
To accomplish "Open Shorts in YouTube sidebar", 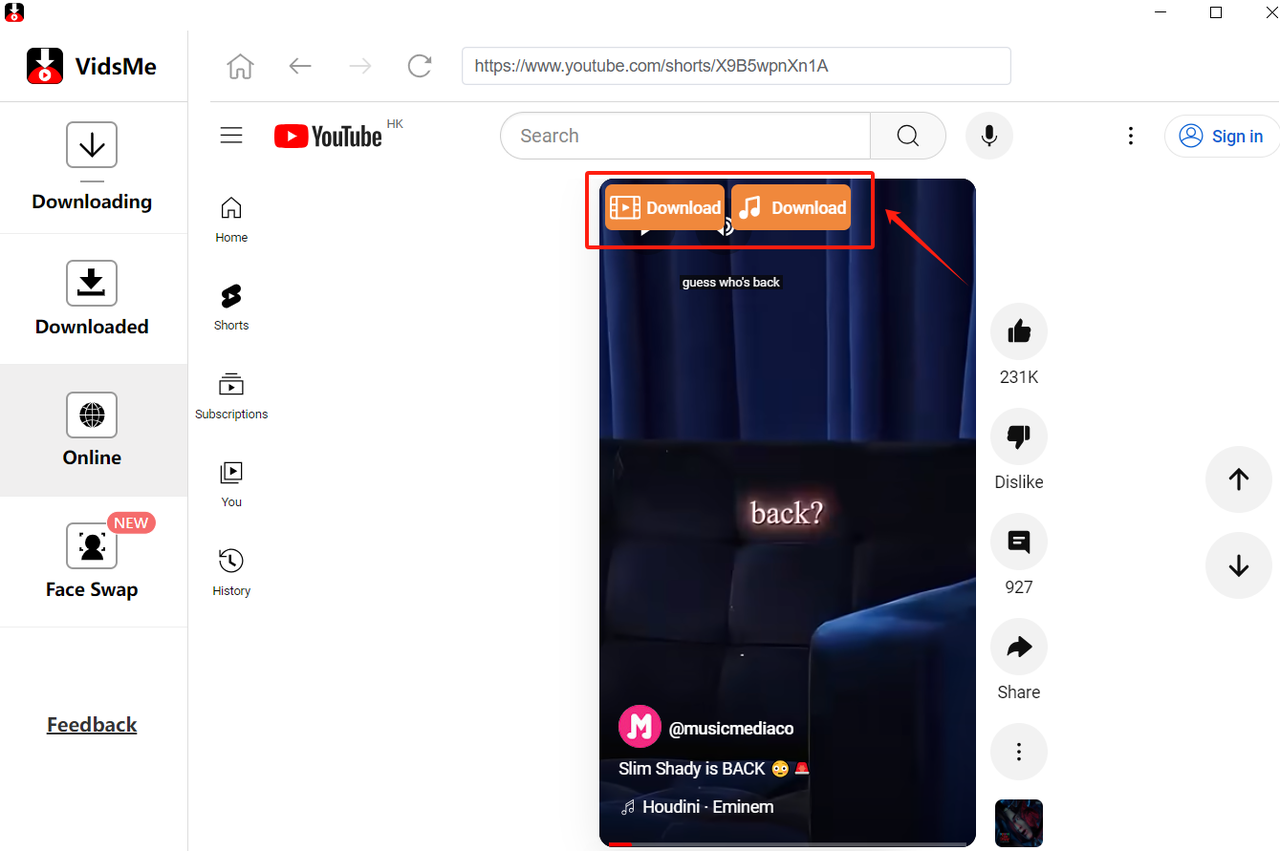I will (x=231, y=307).
